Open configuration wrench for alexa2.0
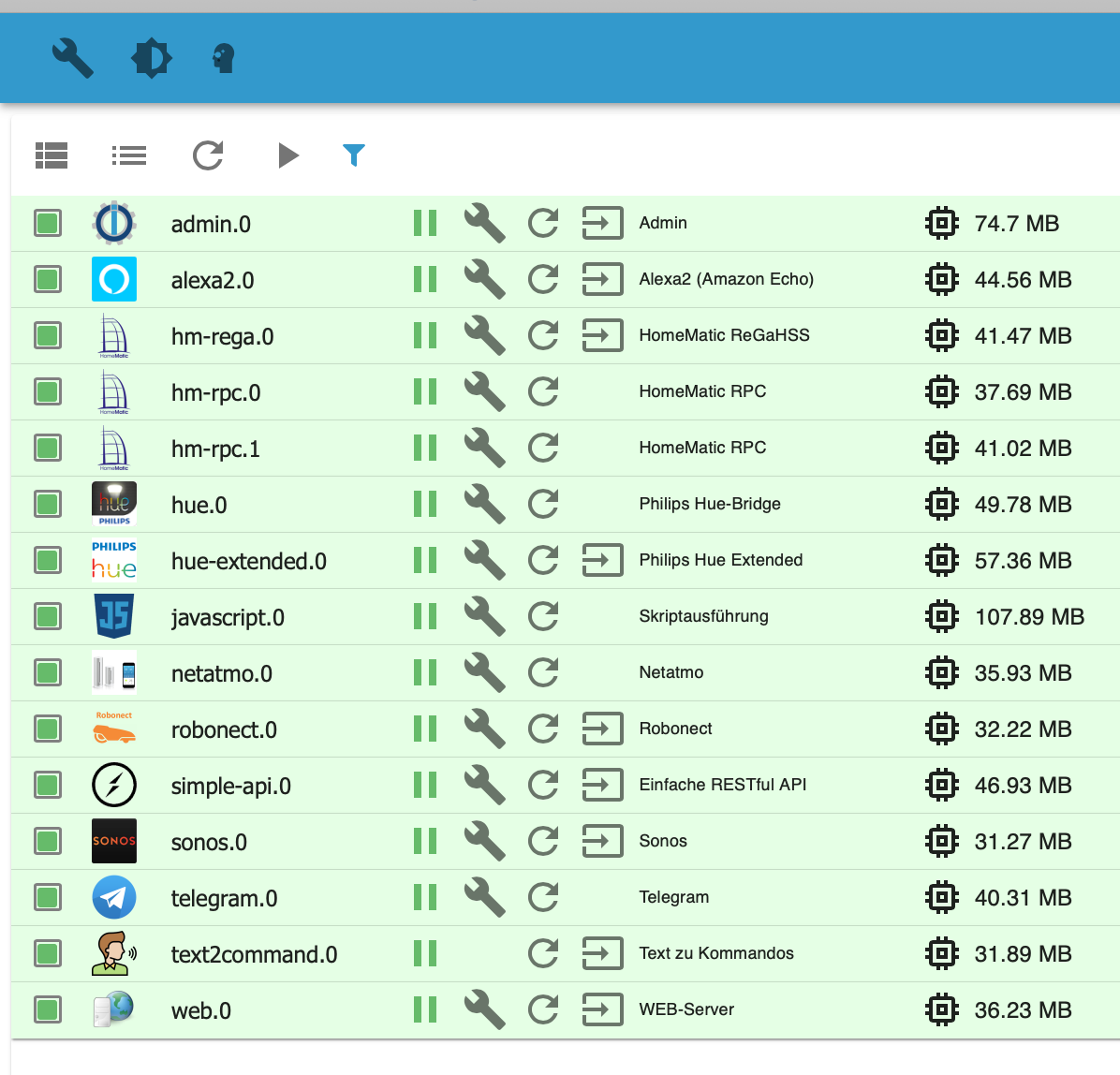The image size is (1120, 1075). [484, 279]
